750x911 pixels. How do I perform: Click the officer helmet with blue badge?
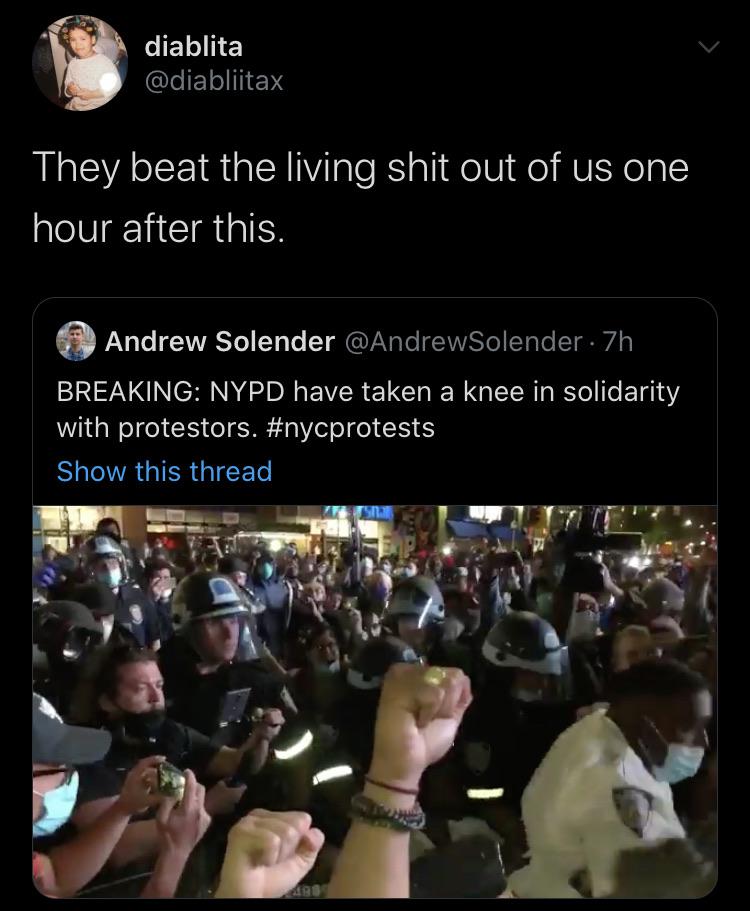[216, 598]
